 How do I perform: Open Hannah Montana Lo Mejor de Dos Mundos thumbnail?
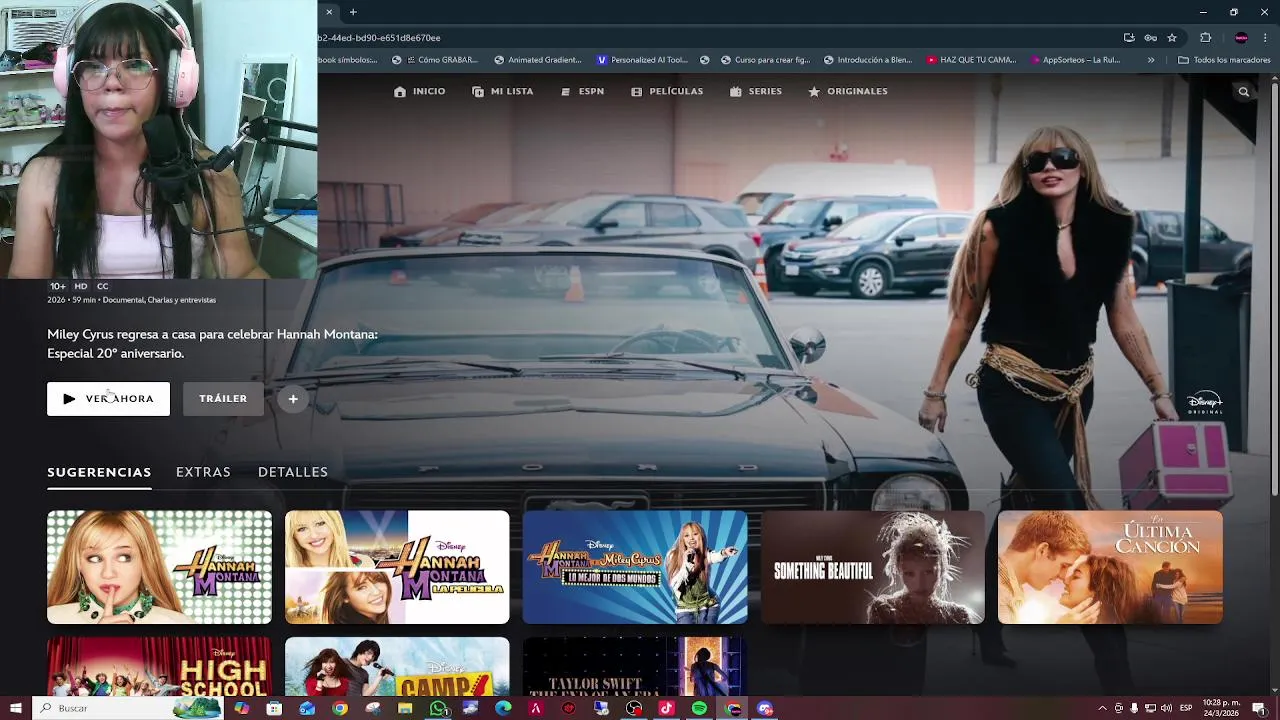point(635,567)
